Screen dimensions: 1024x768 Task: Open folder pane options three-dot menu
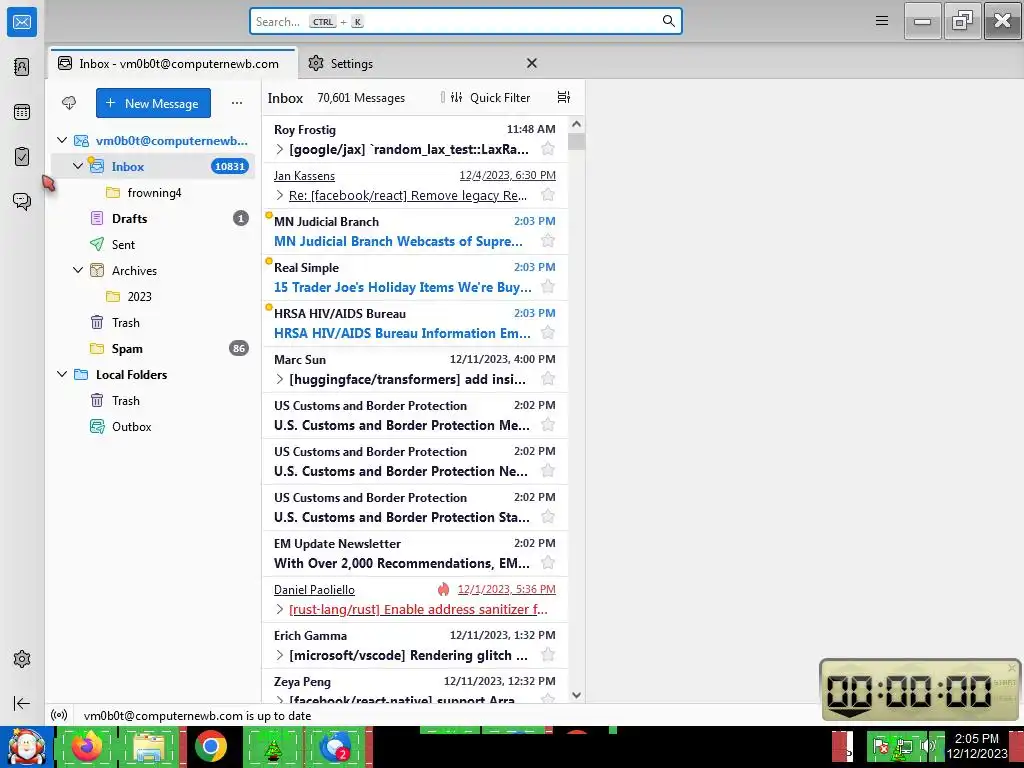[236, 103]
